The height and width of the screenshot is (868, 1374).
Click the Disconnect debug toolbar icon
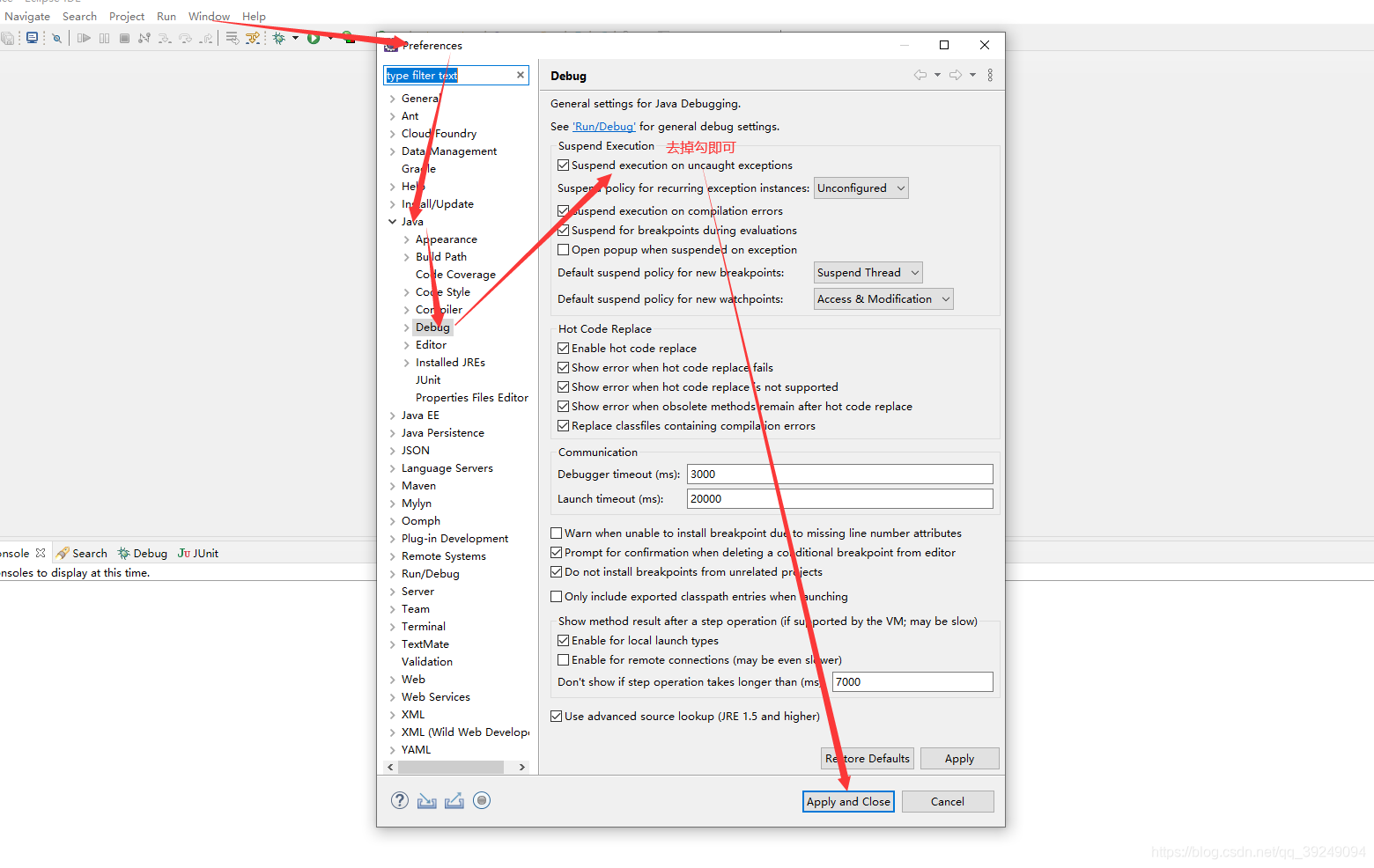(x=144, y=38)
